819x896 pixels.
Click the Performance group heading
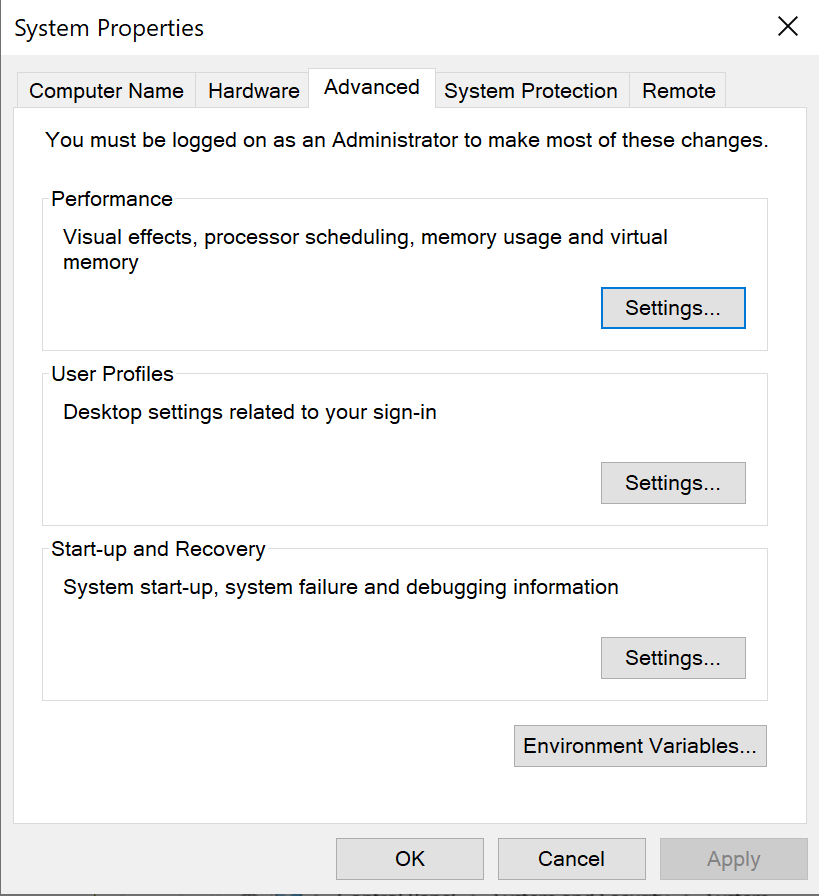tap(111, 199)
